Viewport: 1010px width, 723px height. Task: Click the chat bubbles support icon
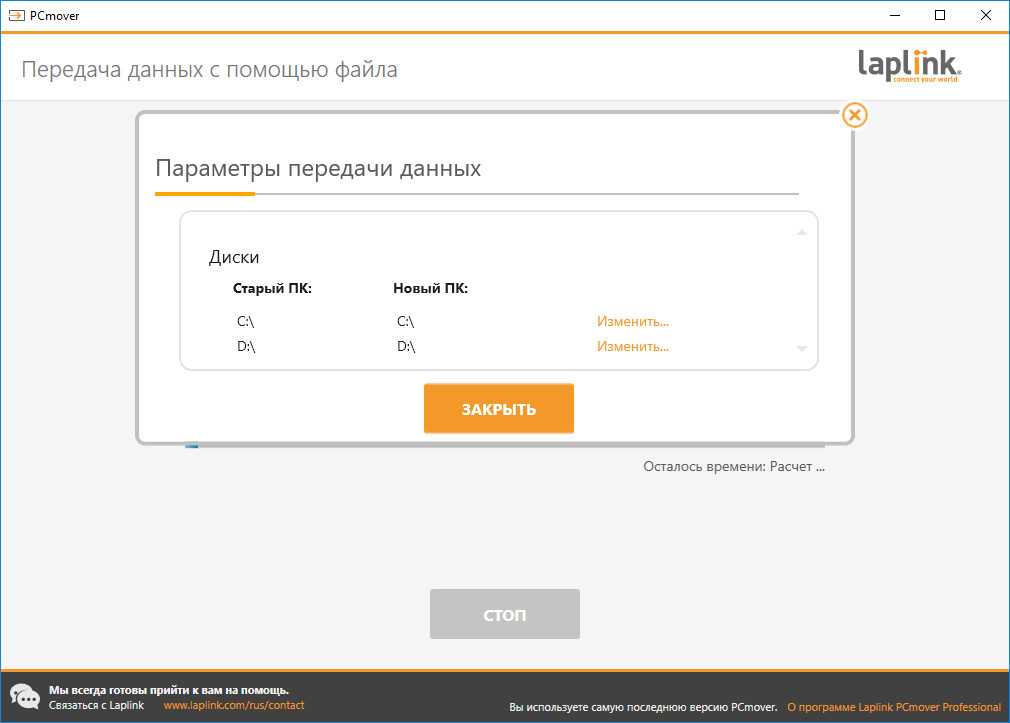(x=24, y=697)
